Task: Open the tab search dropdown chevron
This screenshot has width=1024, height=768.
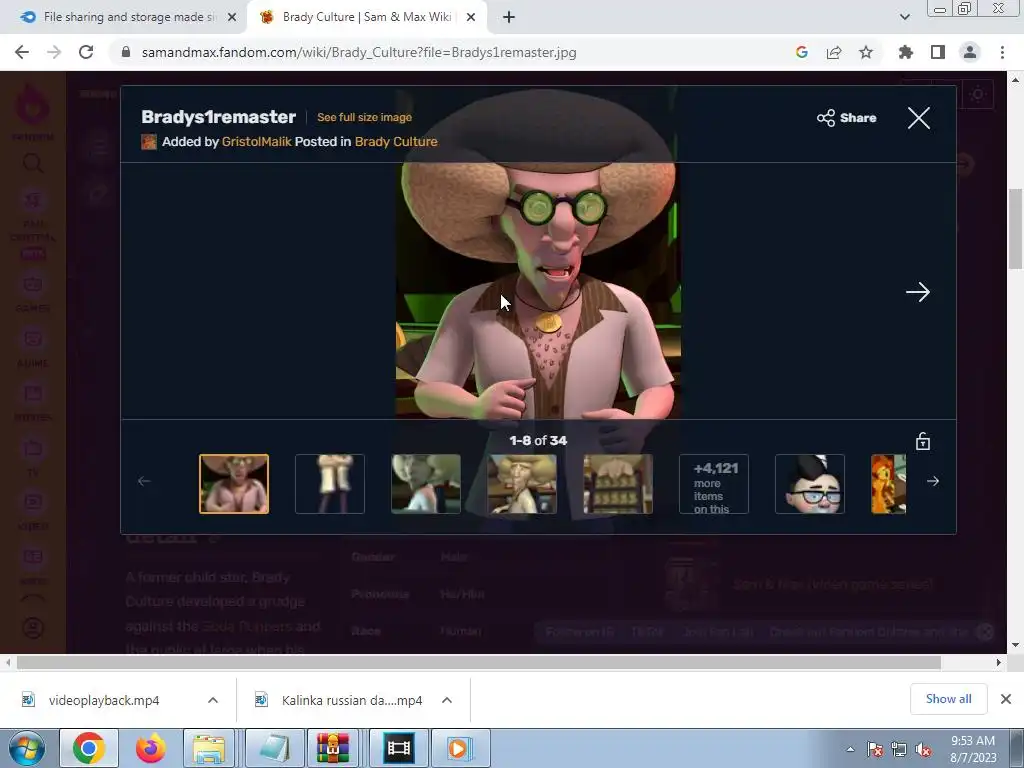Action: (904, 18)
